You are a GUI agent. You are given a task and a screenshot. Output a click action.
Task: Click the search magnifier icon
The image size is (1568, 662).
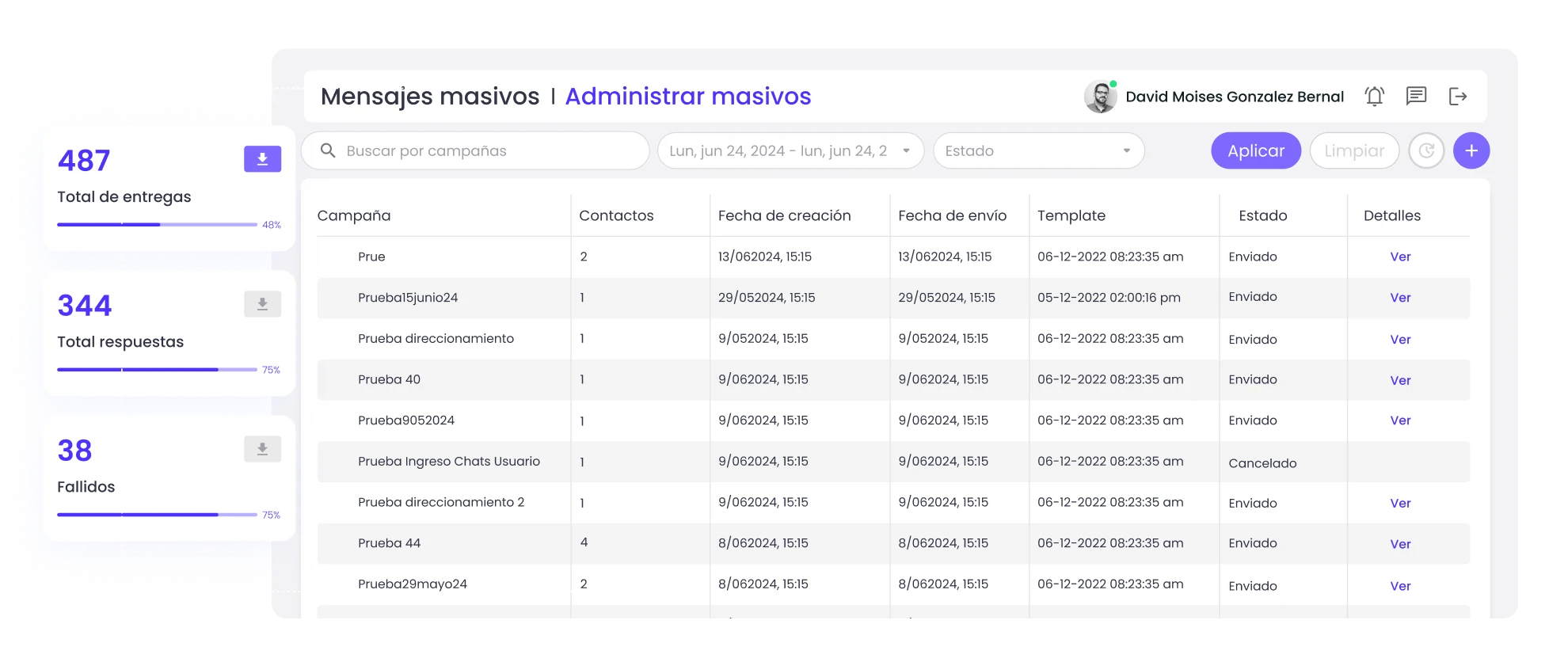pos(328,150)
